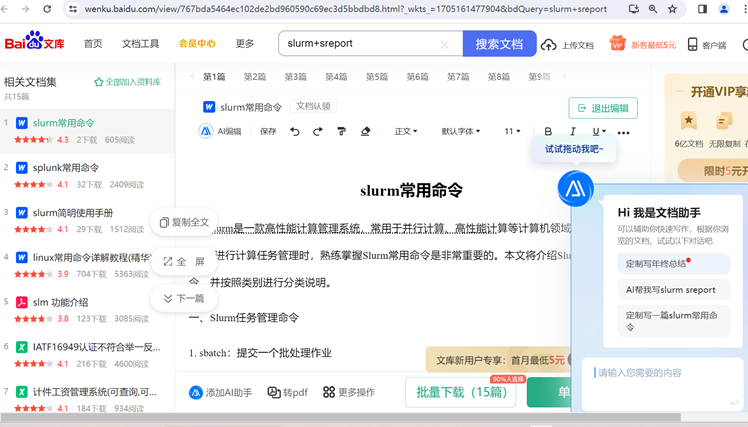Click the undo arrow in editor toolbar

click(294, 131)
